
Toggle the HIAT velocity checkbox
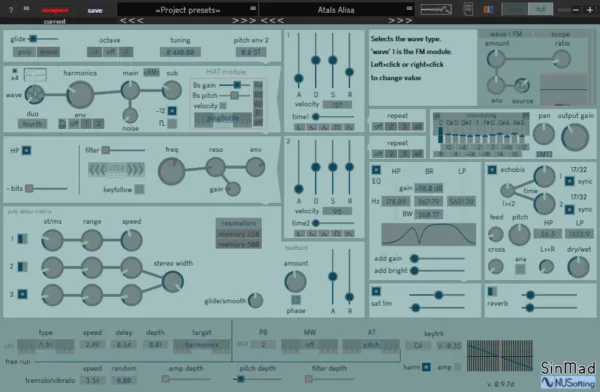pos(223,106)
